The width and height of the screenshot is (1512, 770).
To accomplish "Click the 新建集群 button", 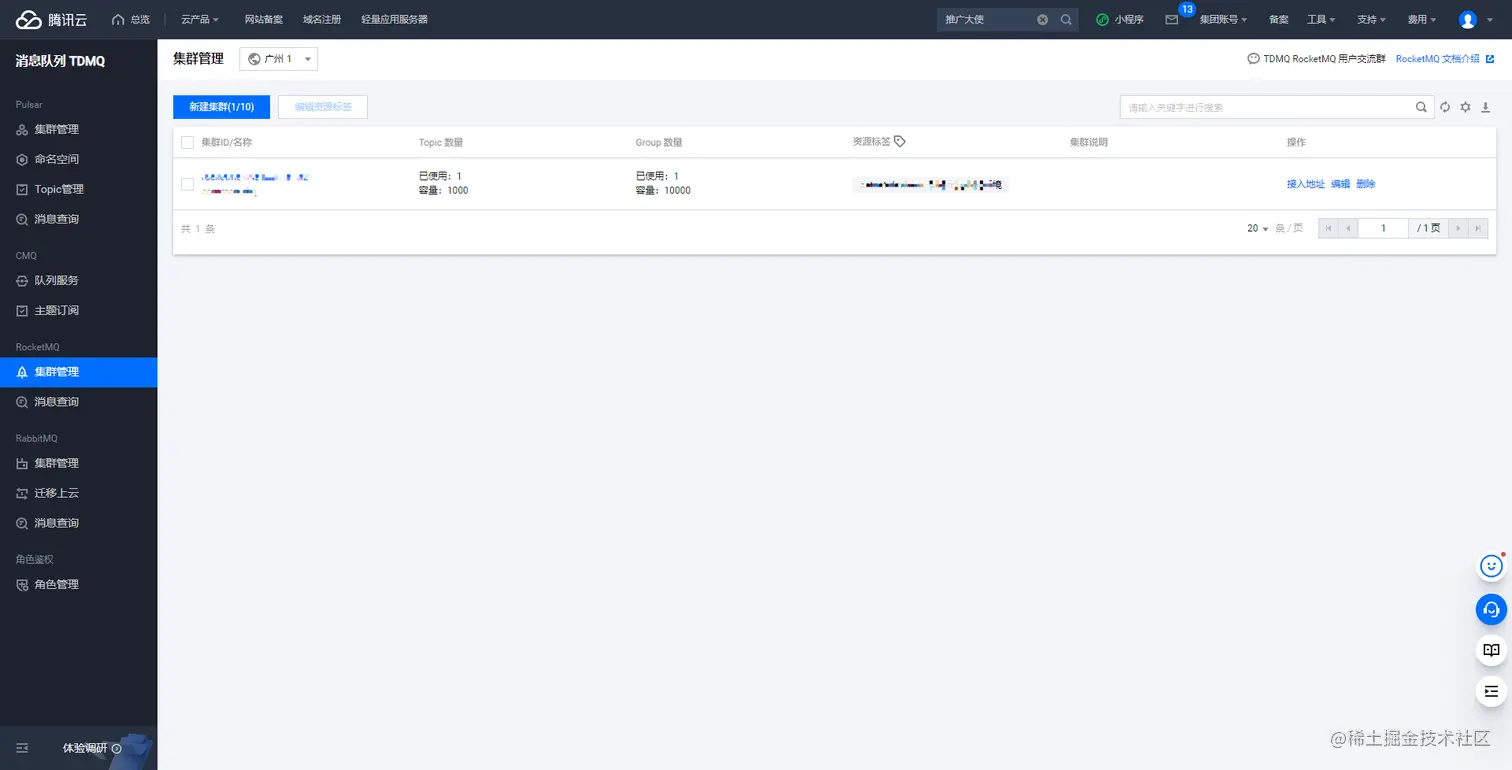I will (221, 107).
